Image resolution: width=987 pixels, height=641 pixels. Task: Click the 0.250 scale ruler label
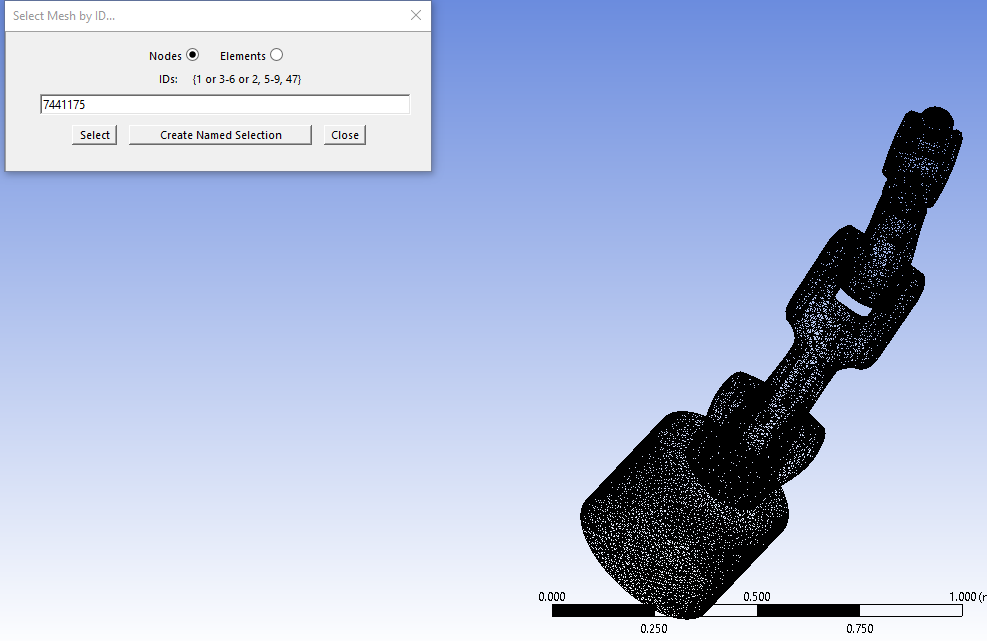click(x=653, y=628)
